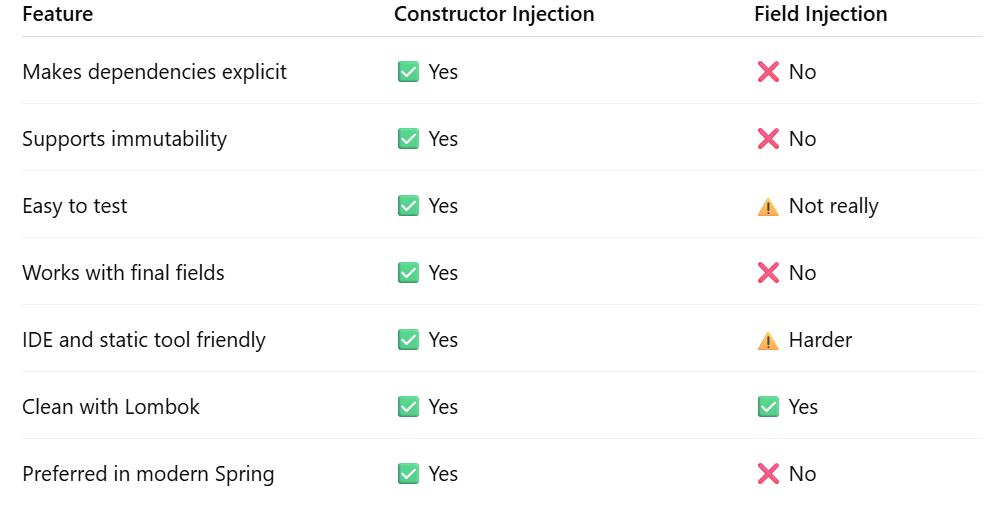Click the Not really text
Image resolution: width=988 pixels, height=505 pixels.
(x=833, y=206)
